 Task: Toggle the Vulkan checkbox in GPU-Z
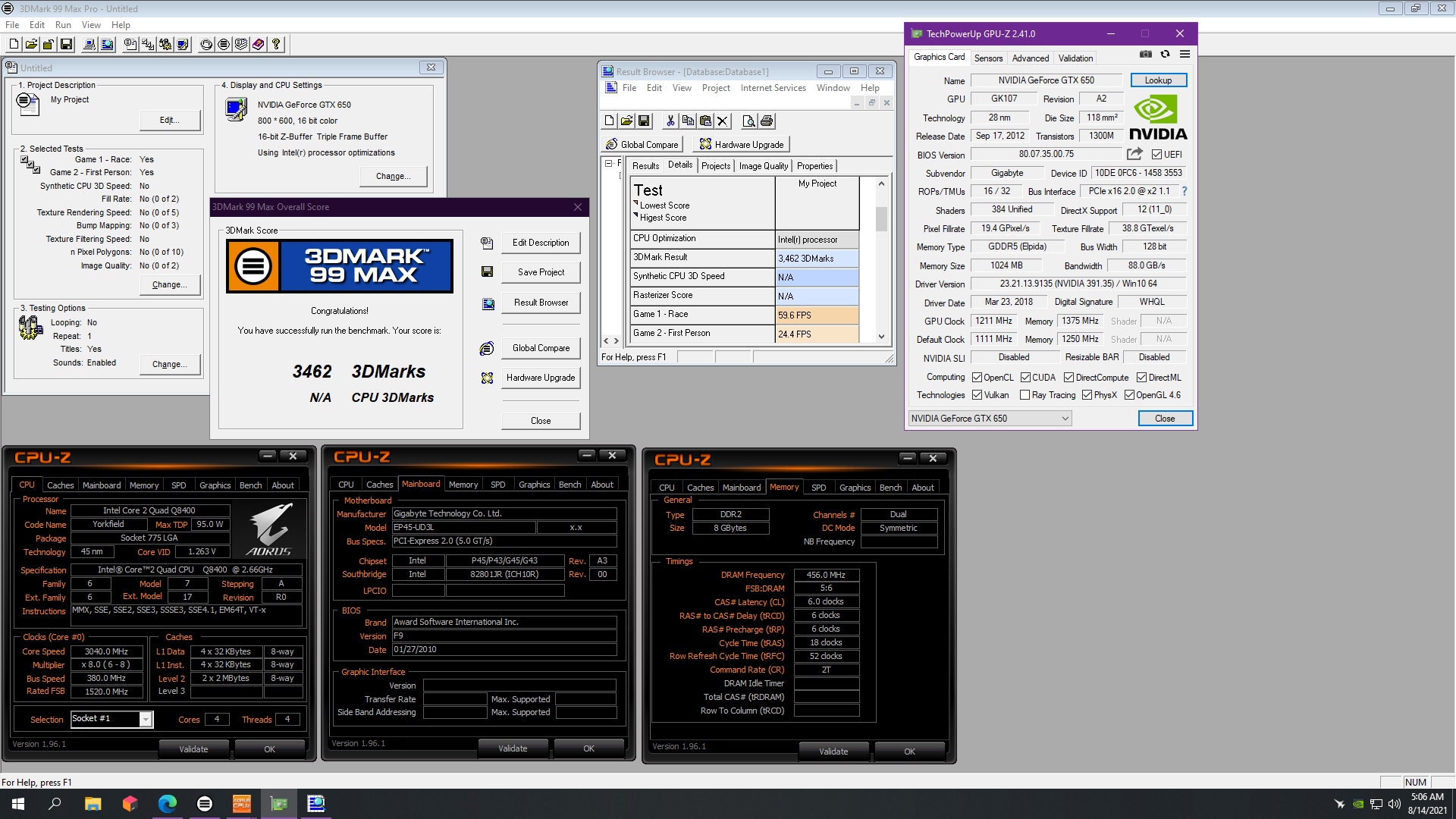(x=977, y=395)
